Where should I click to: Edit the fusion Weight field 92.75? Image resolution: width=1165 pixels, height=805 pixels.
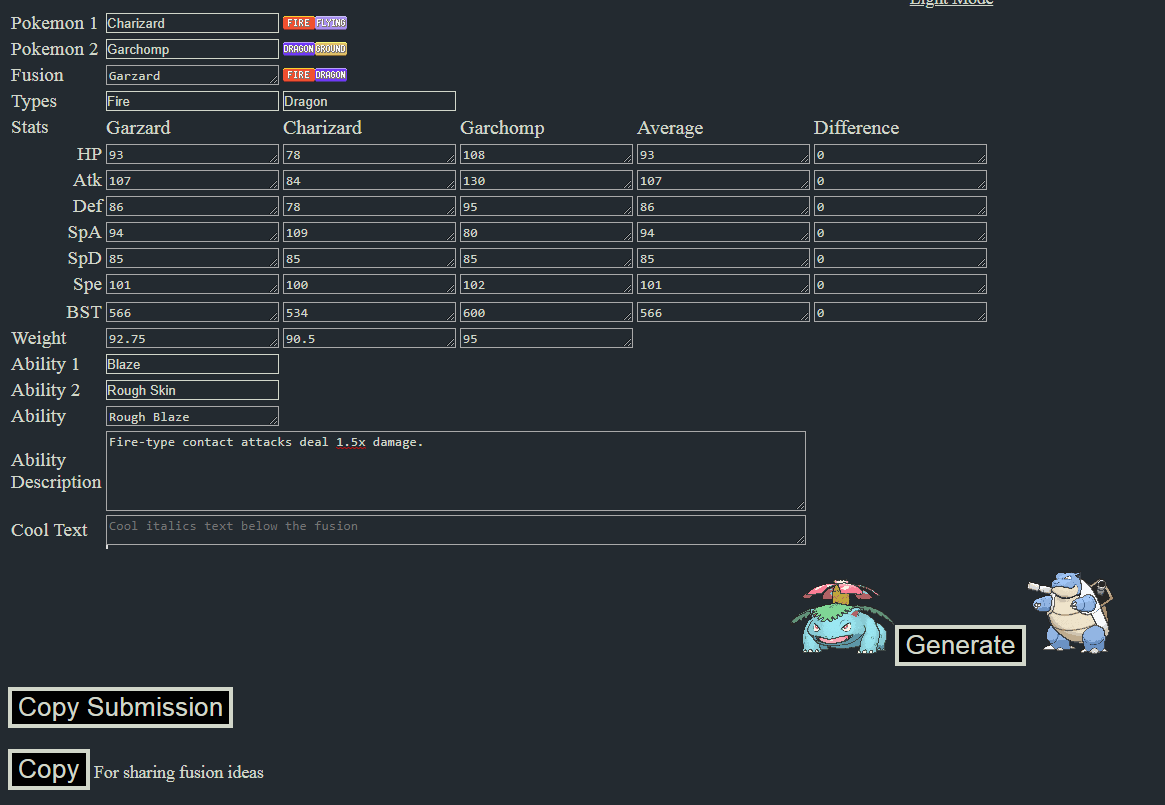[x=192, y=338]
